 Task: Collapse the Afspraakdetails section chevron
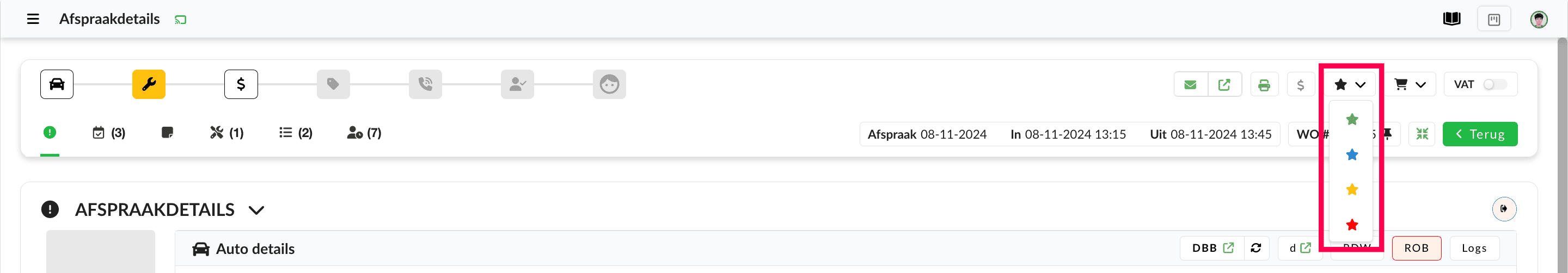point(256,210)
